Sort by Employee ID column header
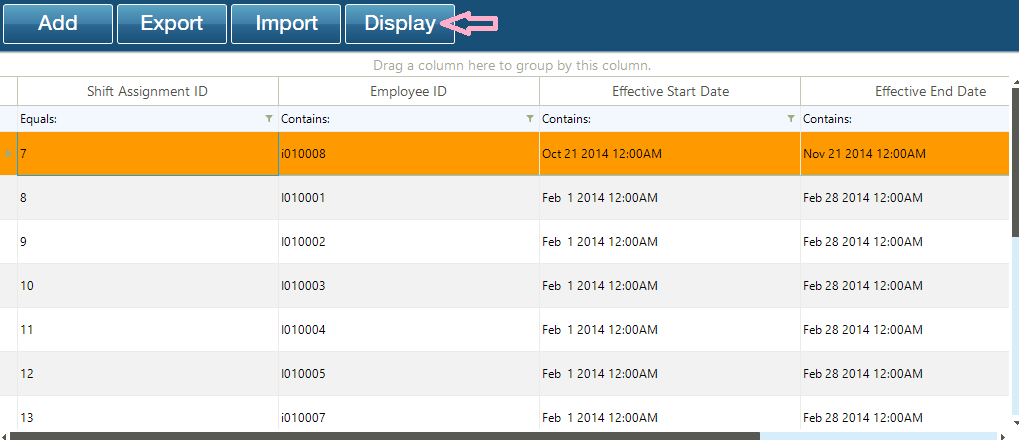 point(409,92)
